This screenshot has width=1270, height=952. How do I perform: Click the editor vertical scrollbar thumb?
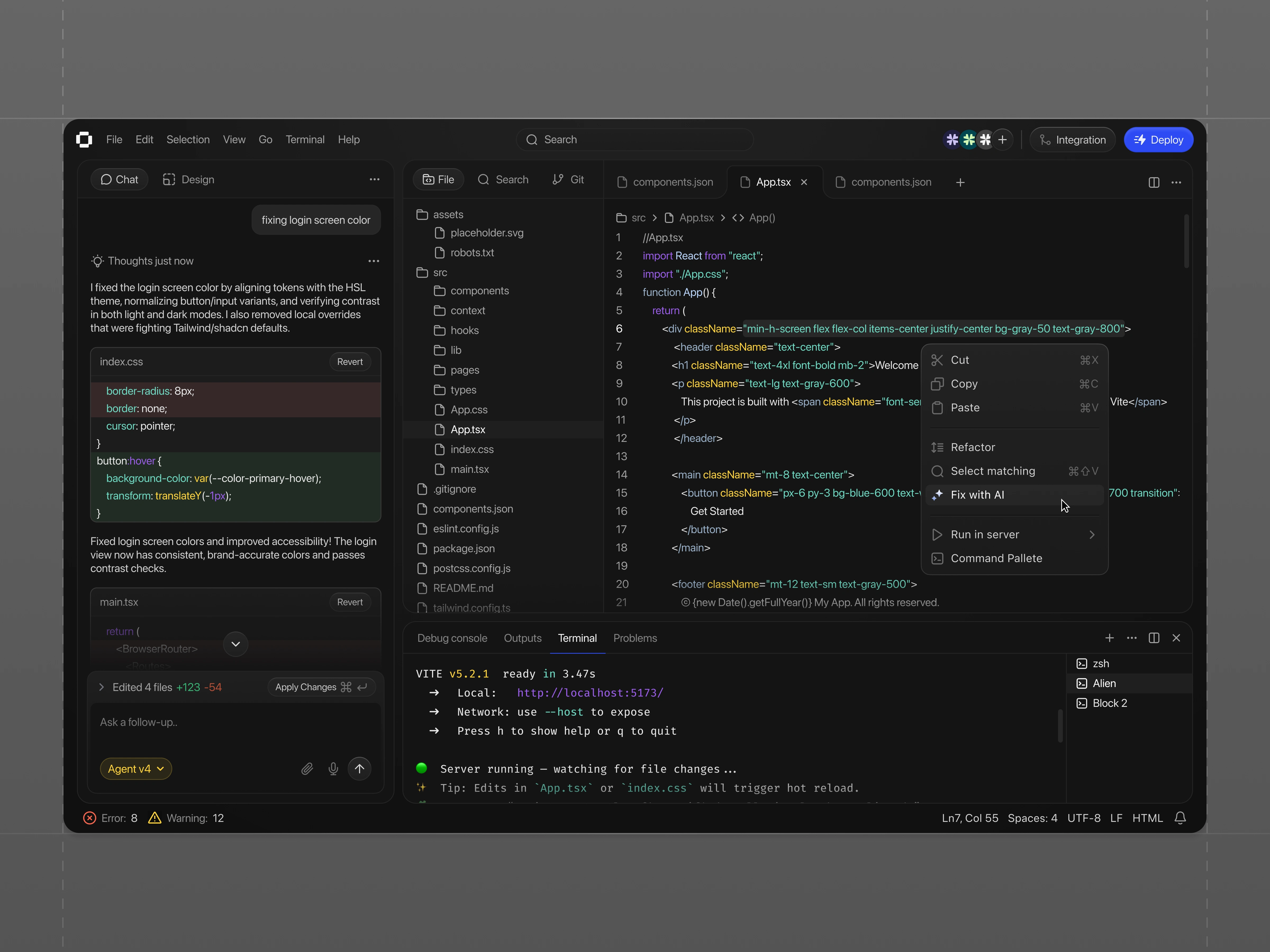[x=1186, y=241]
